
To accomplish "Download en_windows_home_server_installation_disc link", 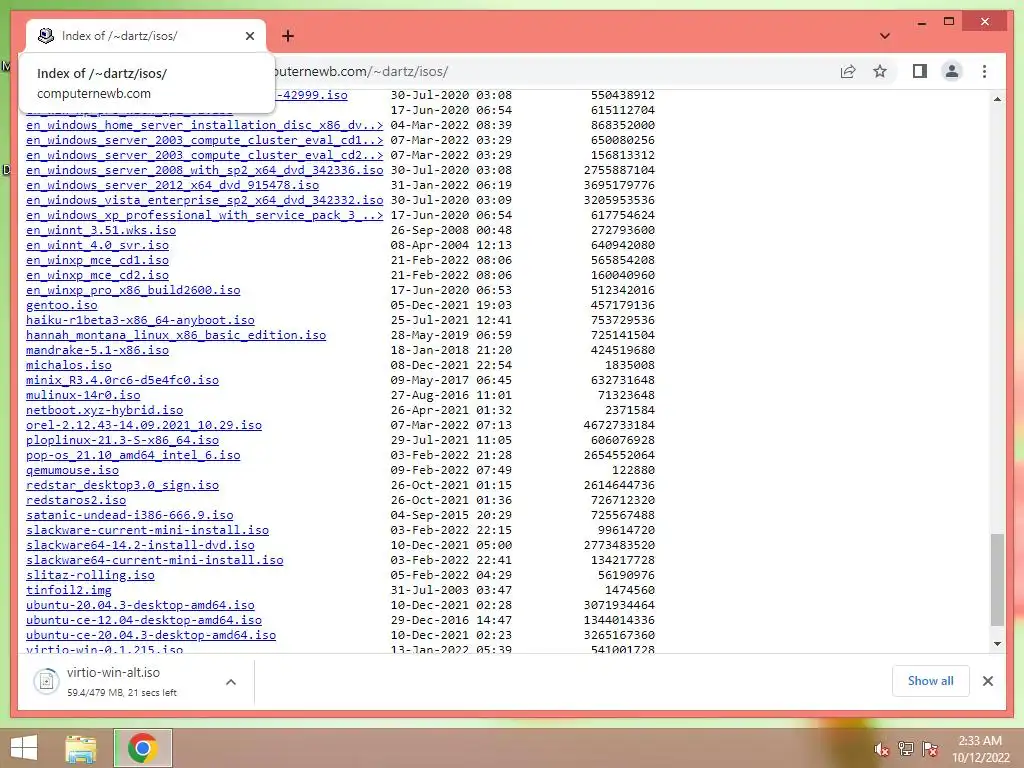I will [x=204, y=125].
